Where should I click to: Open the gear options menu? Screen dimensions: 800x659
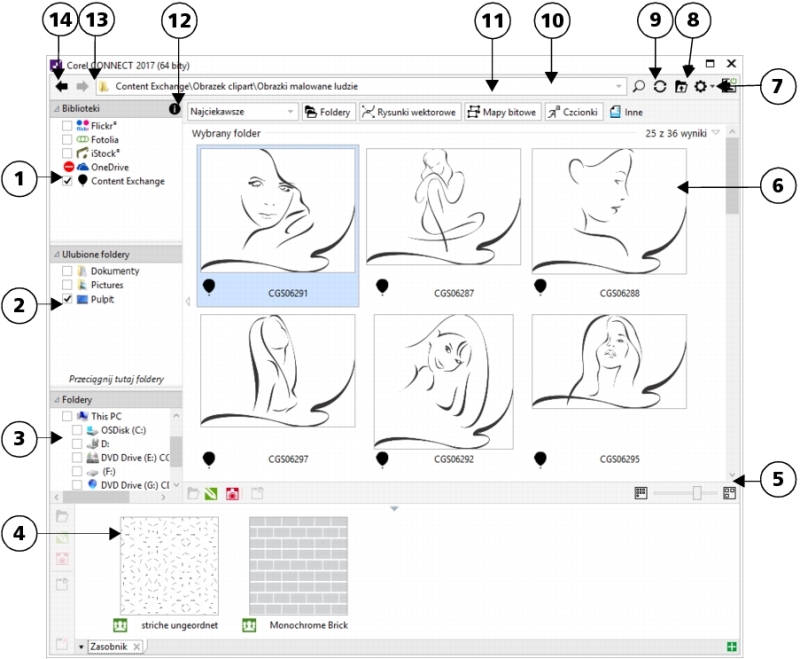point(702,87)
